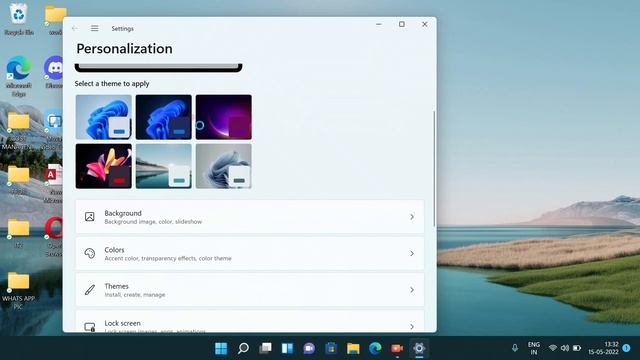The width and height of the screenshot is (640, 360).
Task: Click the Lock screen monitor icon
Action: tap(90, 327)
